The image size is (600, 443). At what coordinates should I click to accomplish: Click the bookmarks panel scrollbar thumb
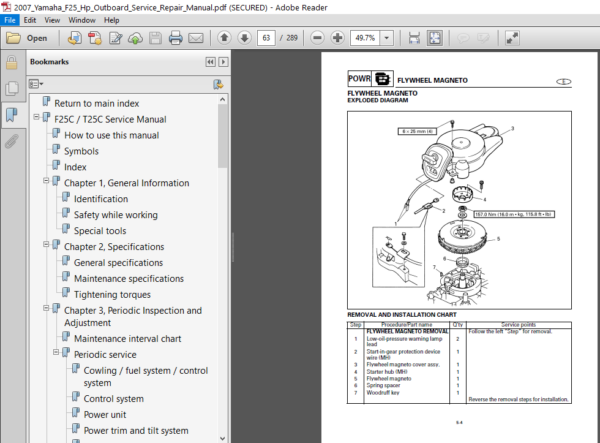(x=223, y=136)
